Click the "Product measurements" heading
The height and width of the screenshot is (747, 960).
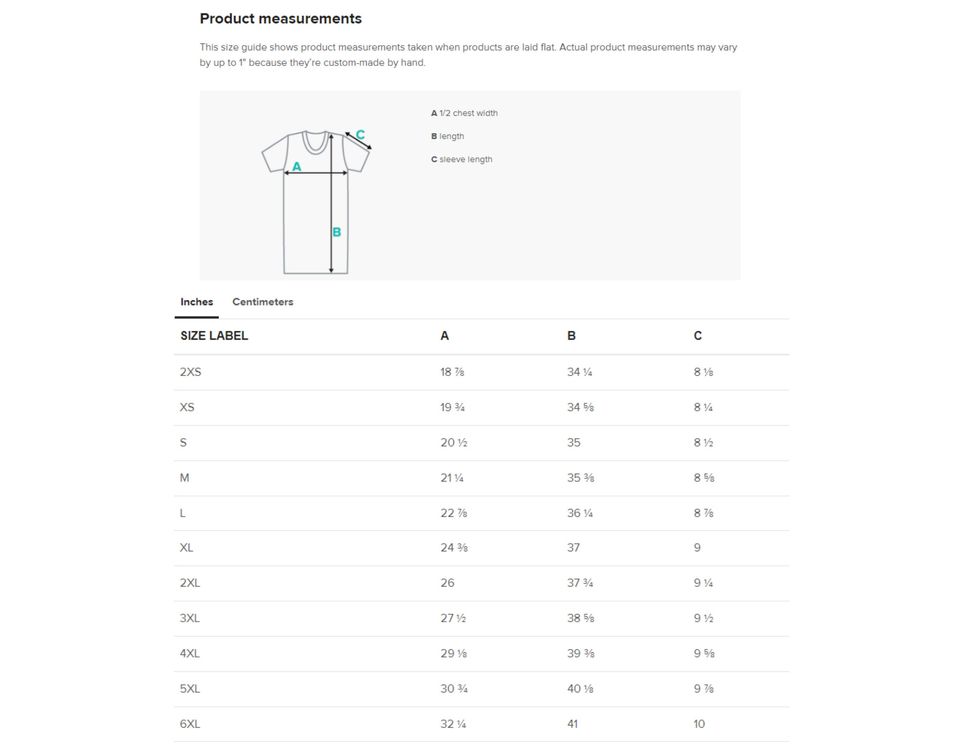click(281, 19)
